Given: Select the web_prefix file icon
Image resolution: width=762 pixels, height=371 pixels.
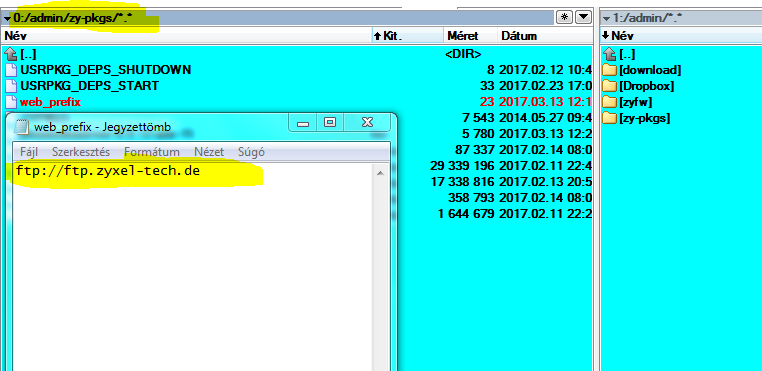Looking at the screenshot, I should 11,102.
